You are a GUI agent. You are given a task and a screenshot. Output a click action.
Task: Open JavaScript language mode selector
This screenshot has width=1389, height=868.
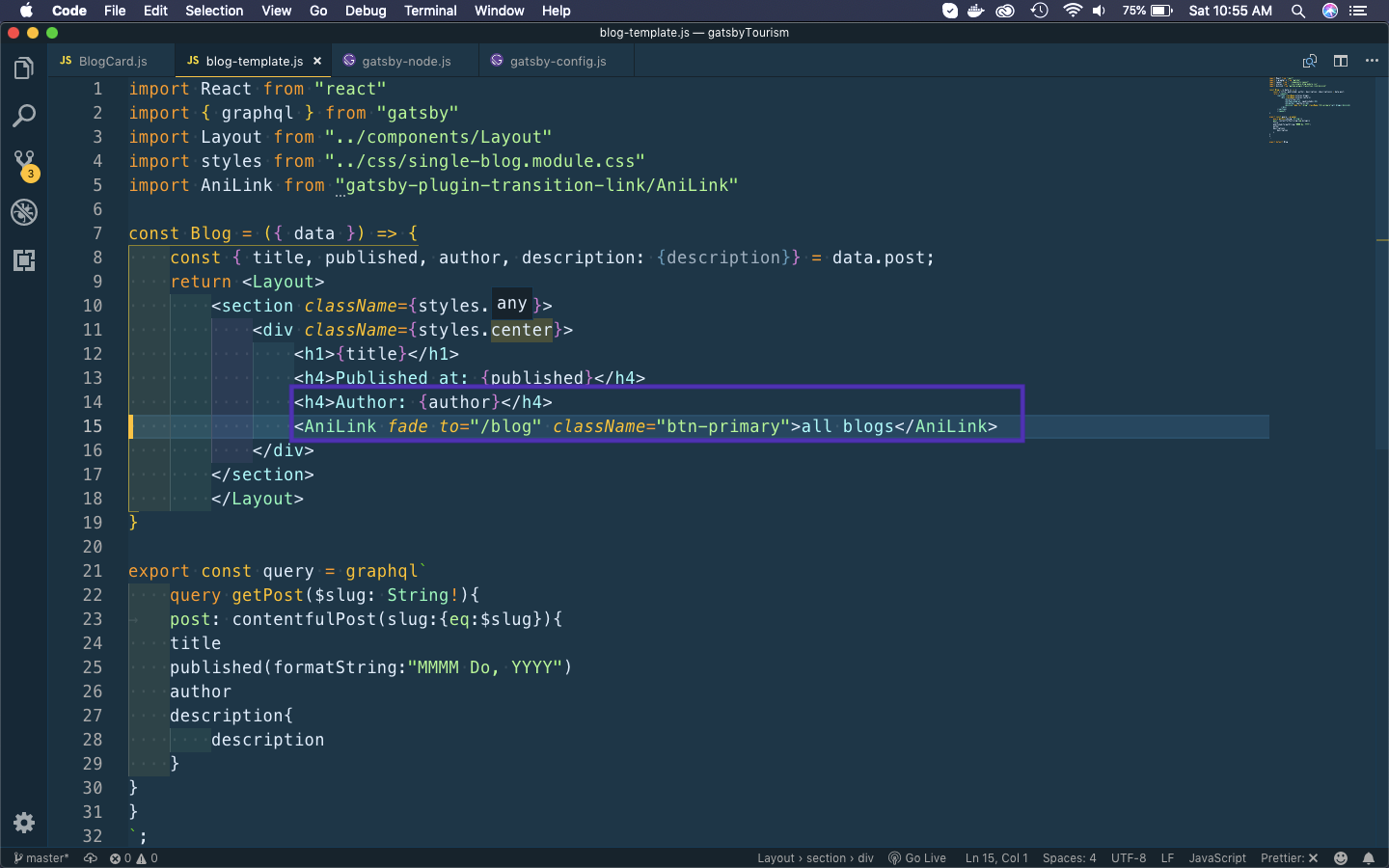(1216, 858)
